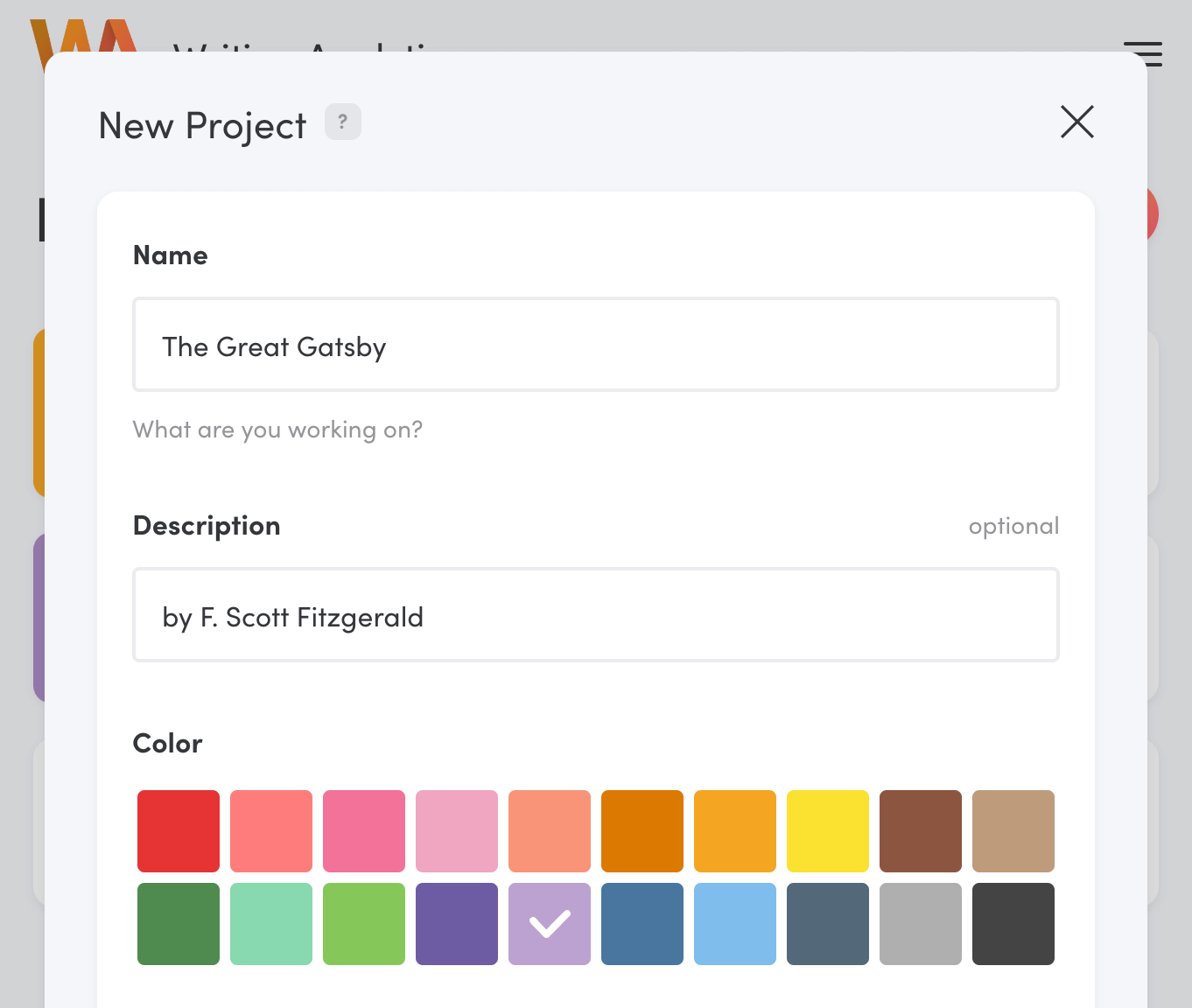Image resolution: width=1192 pixels, height=1008 pixels.
Task: Select the slate gray-blue color swatch
Action: pos(828,924)
